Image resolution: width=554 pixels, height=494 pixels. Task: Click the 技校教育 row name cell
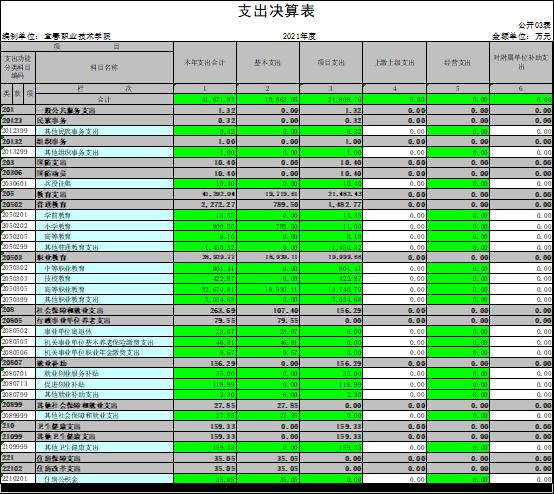[104, 278]
